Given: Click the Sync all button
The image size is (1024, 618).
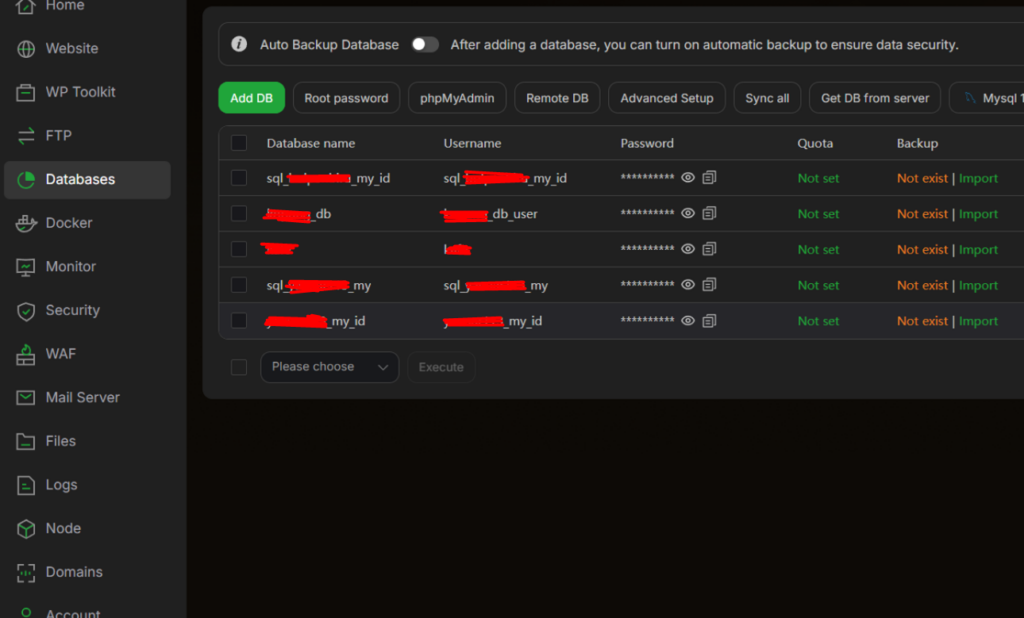Looking at the screenshot, I should click(x=767, y=98).
